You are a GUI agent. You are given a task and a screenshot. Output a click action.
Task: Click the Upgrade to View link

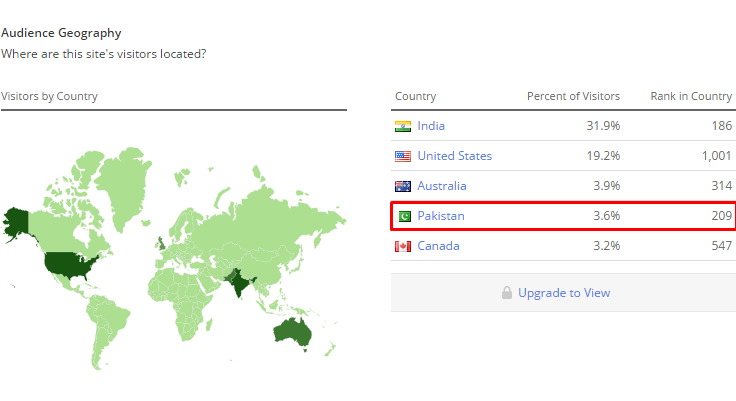coord(564,293)
